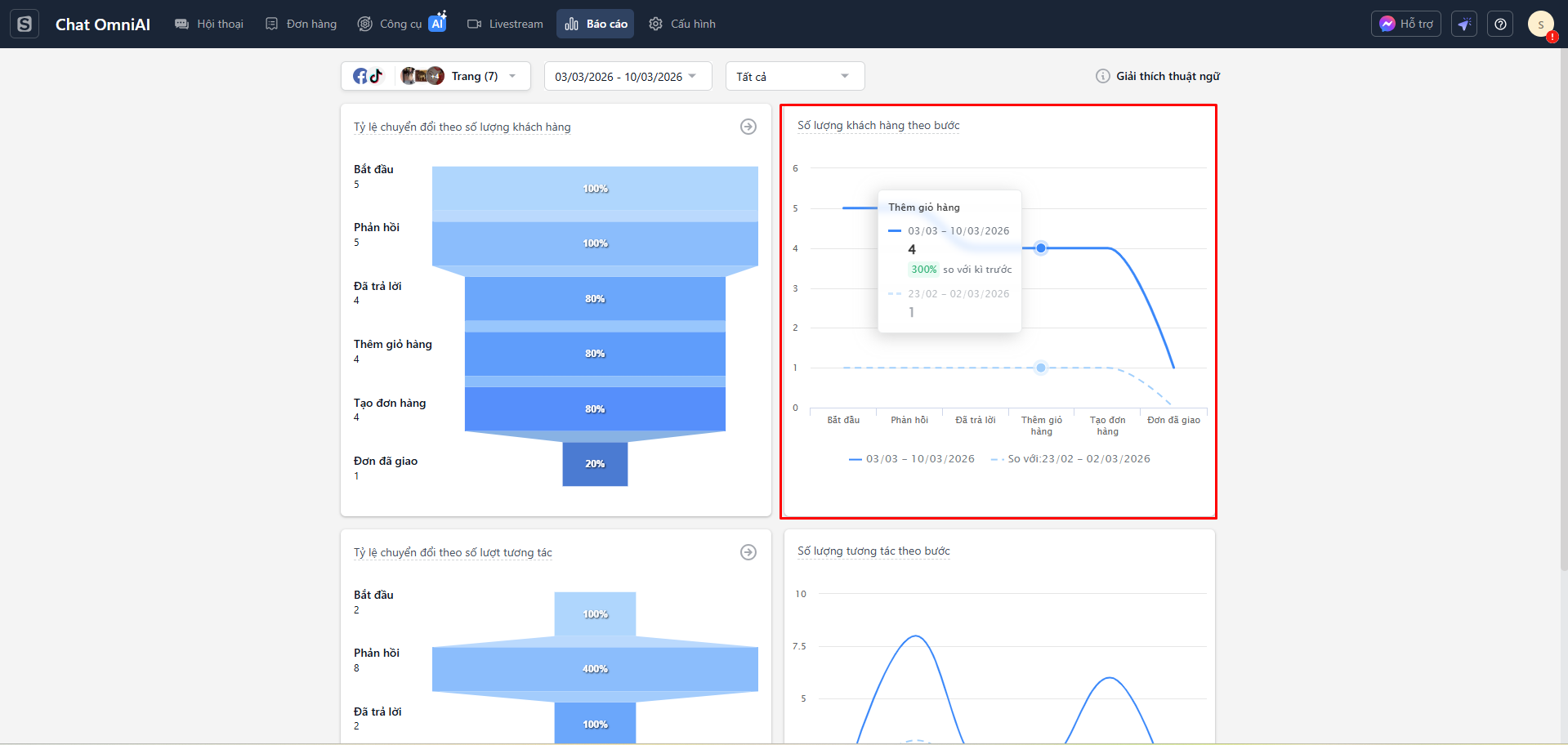Toggle the So với 23/02 – 02/03/2026 legend
1568x745 pixels.
click(x=1070, y=459)
